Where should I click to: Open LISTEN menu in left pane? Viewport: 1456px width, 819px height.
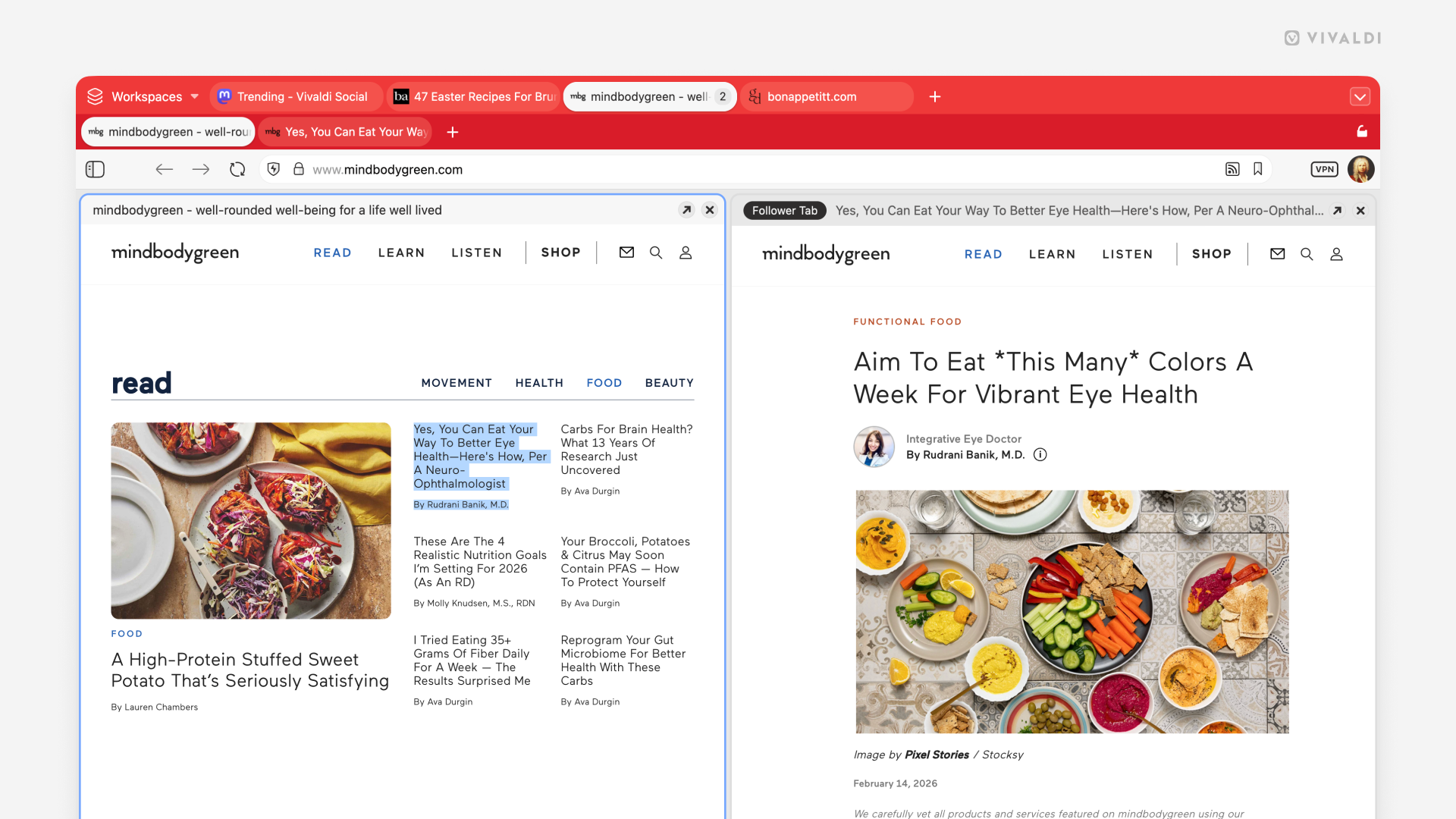pos(476,253)
